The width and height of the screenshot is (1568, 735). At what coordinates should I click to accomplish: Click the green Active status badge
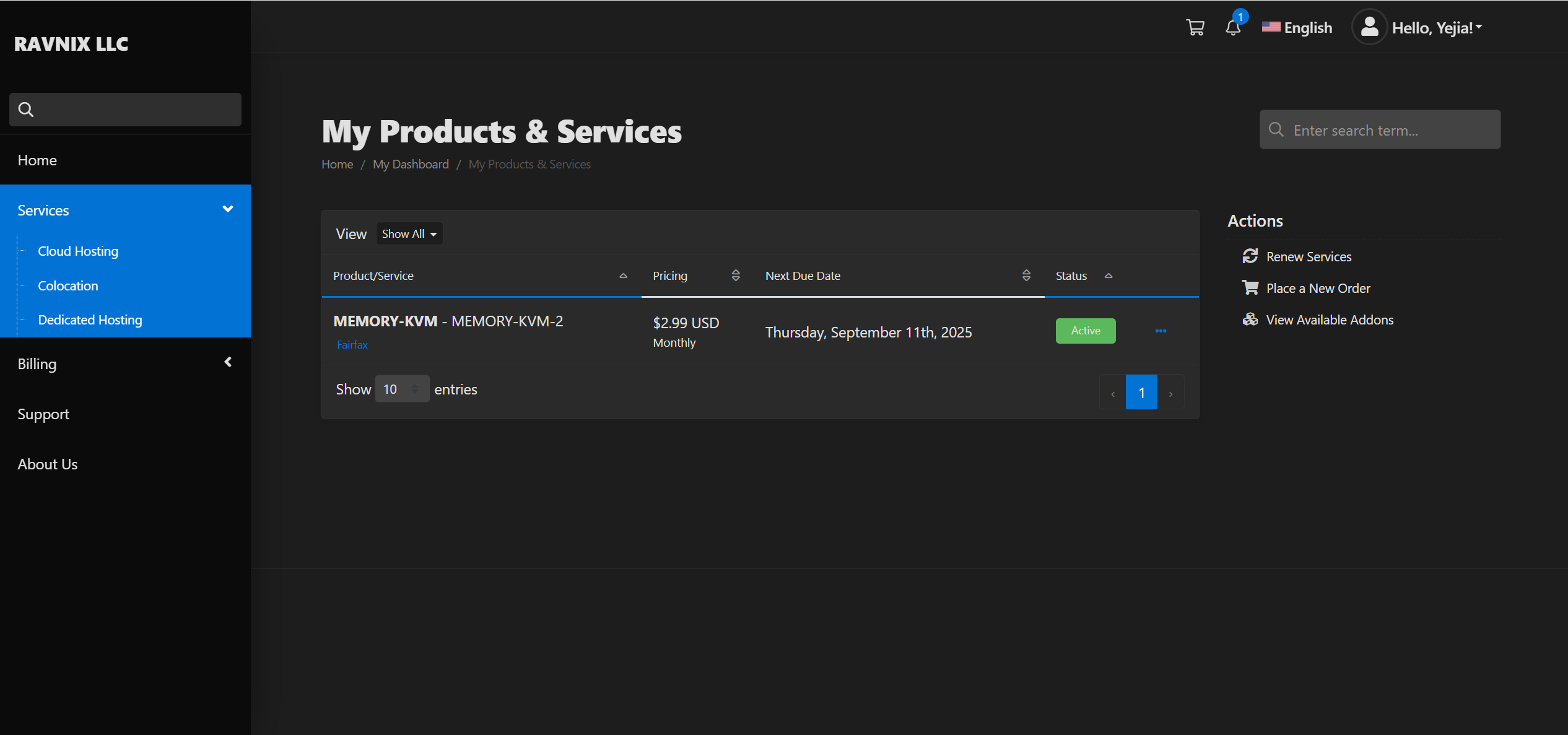[1086, 331]
